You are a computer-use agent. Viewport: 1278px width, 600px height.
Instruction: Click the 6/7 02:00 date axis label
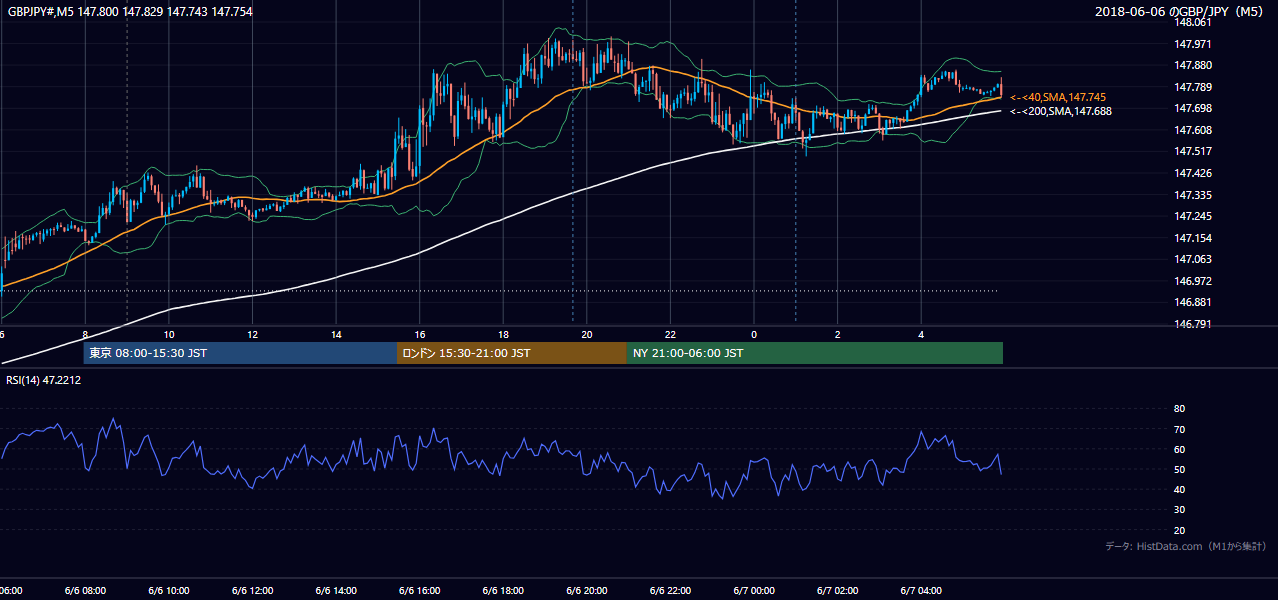point(837,591)
